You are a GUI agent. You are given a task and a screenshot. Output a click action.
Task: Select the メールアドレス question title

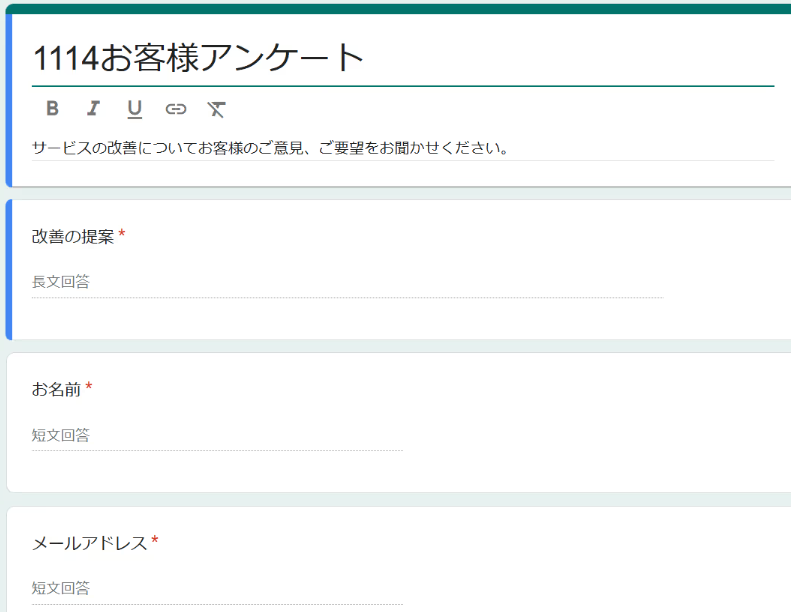89,543
